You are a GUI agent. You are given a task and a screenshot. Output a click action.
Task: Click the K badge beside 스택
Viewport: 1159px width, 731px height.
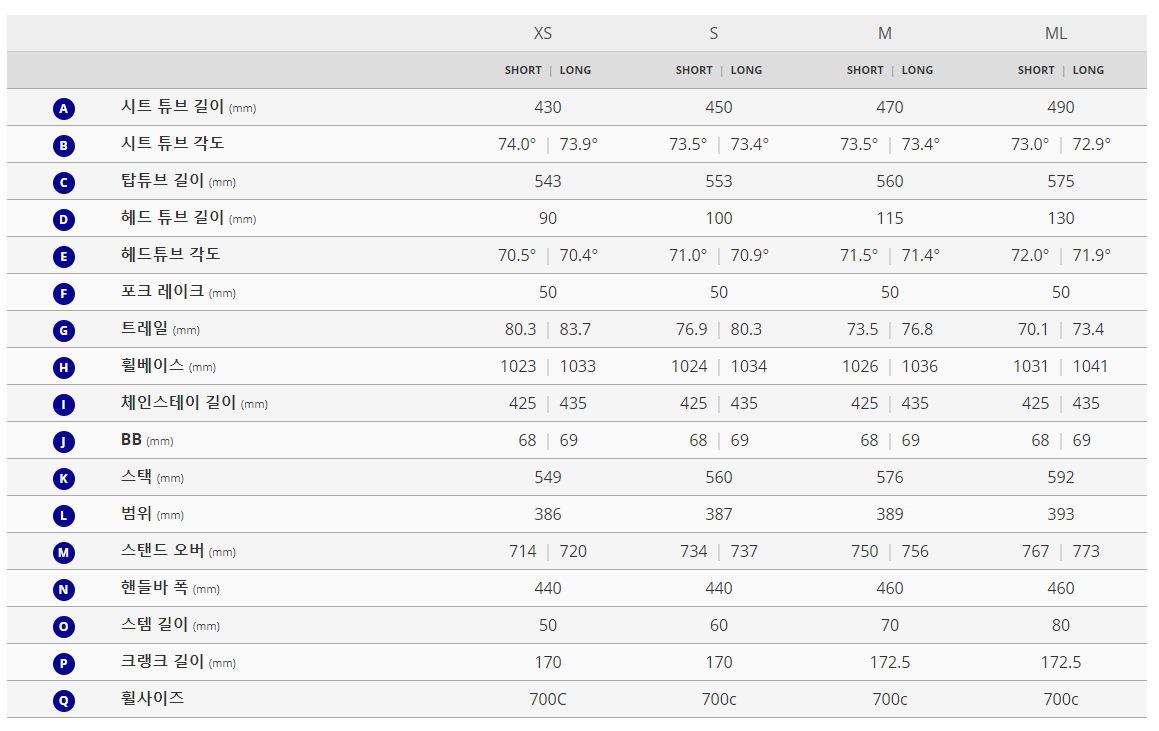click(x=64, y=478)
